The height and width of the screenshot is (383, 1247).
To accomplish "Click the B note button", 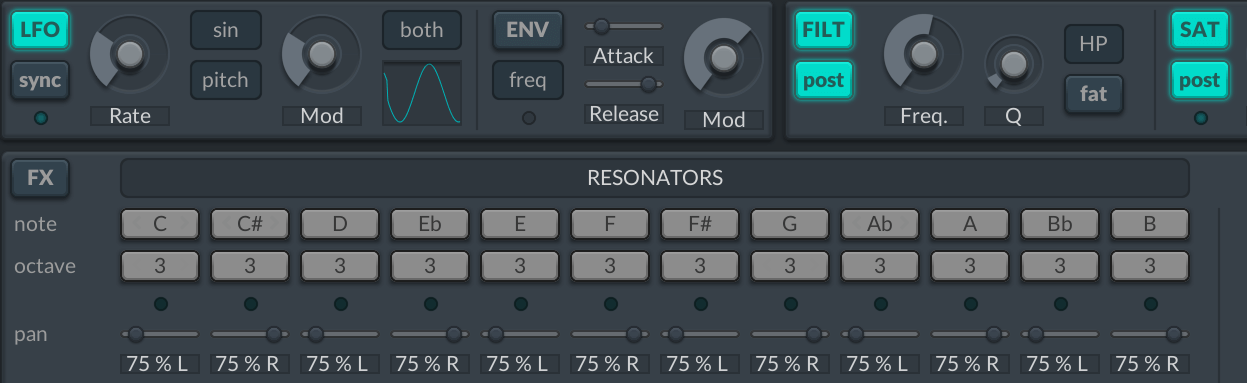I will coord(1150,225).
